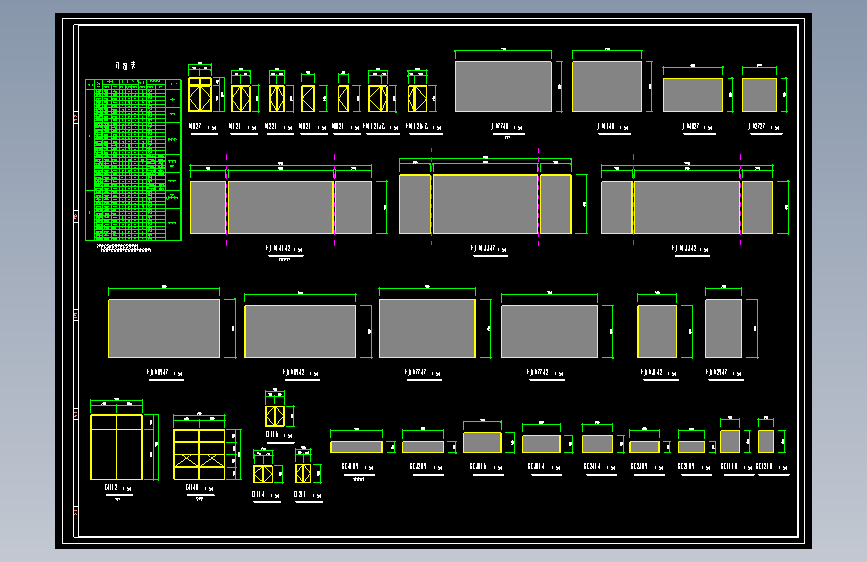Select the tallest narrow gray panel in the third row
This screenshot has width=867, height=562.
tap(723, 329)
